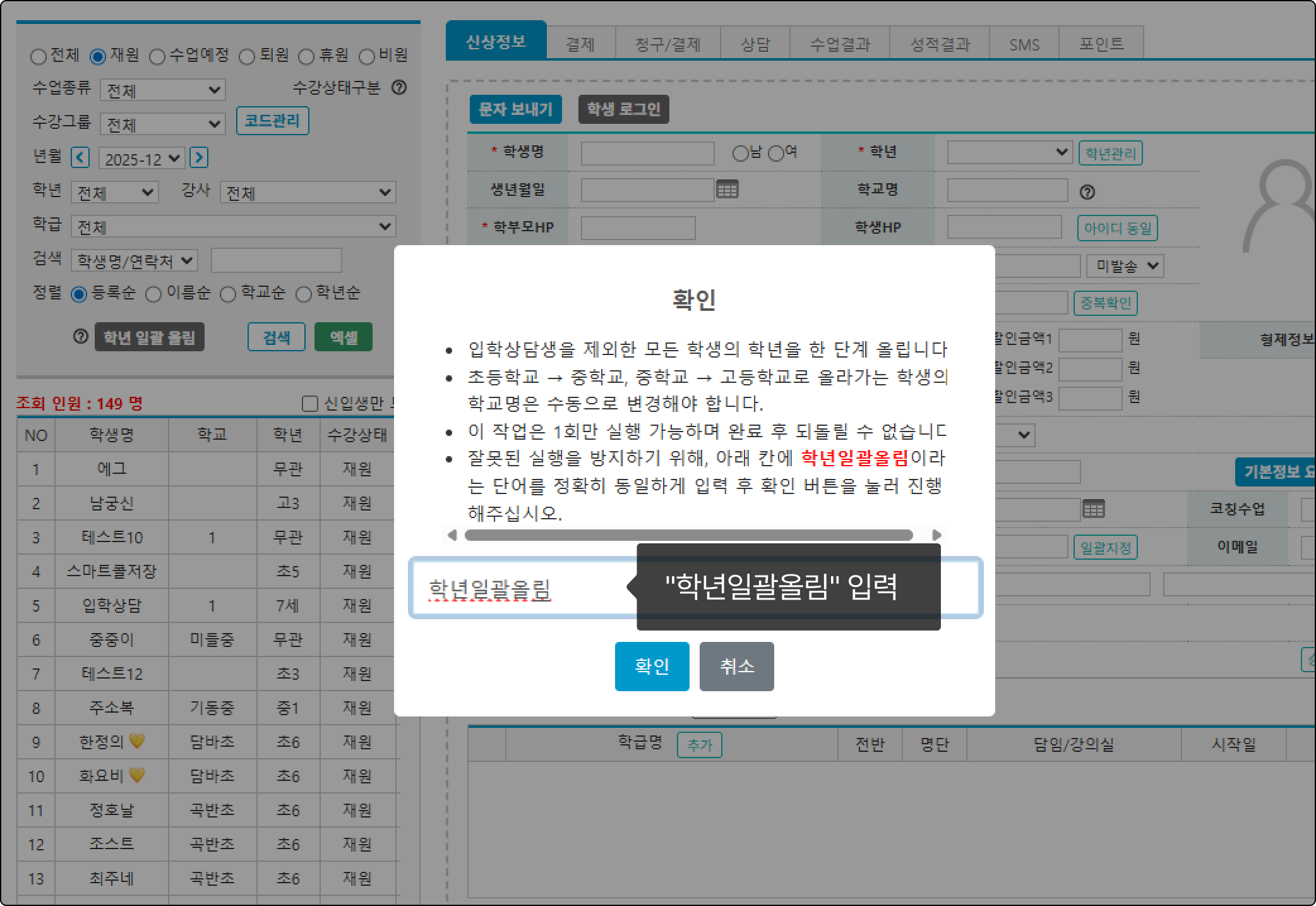Check the 신입생만 checkbox
The height and width of the screenshot is (906, 1316).
tap(309, 404)
